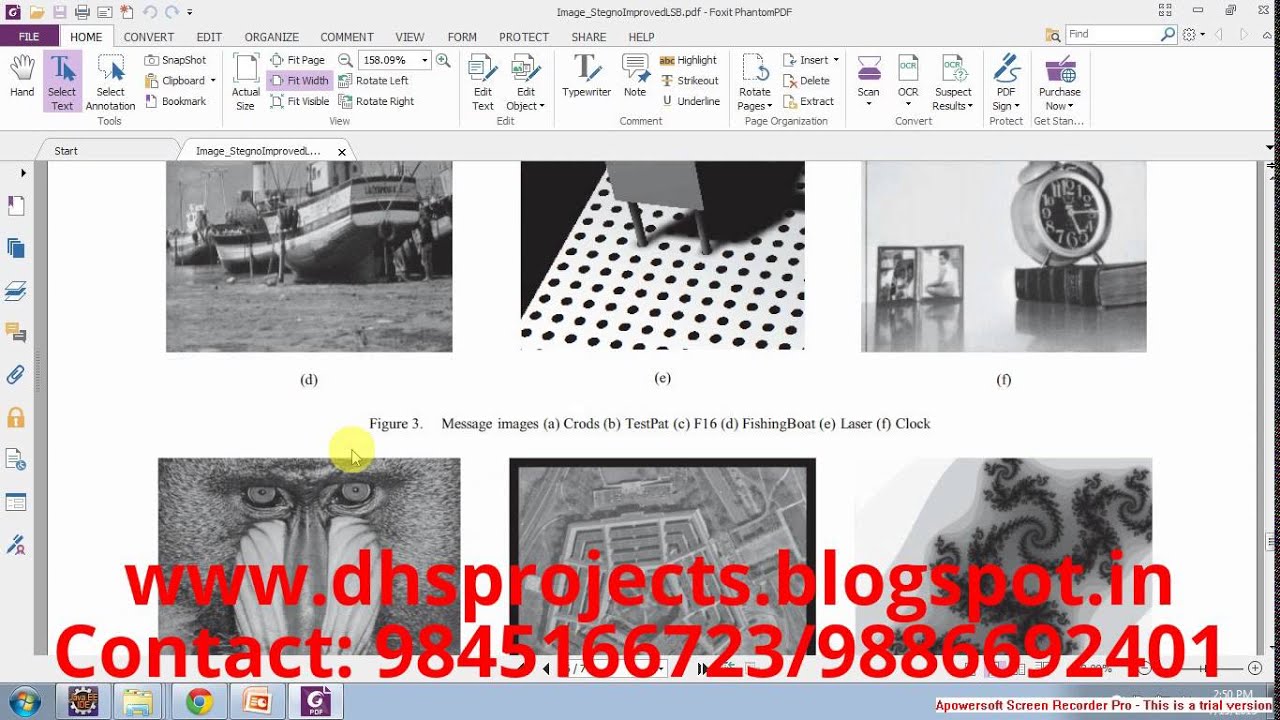Viewport: 1280px width, 720px height.
Task: Take a SnapShot of the page
Action: pyautogui.click(x=176, y=60)
